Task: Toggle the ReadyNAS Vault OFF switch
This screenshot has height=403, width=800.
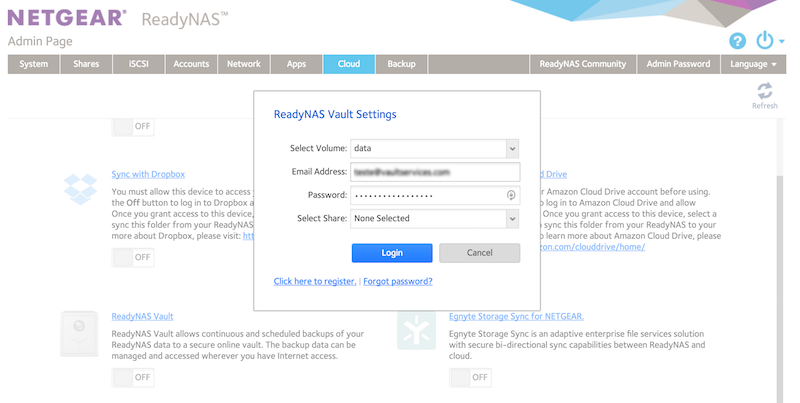Action: pyautogui.click(x=133, y=377)
